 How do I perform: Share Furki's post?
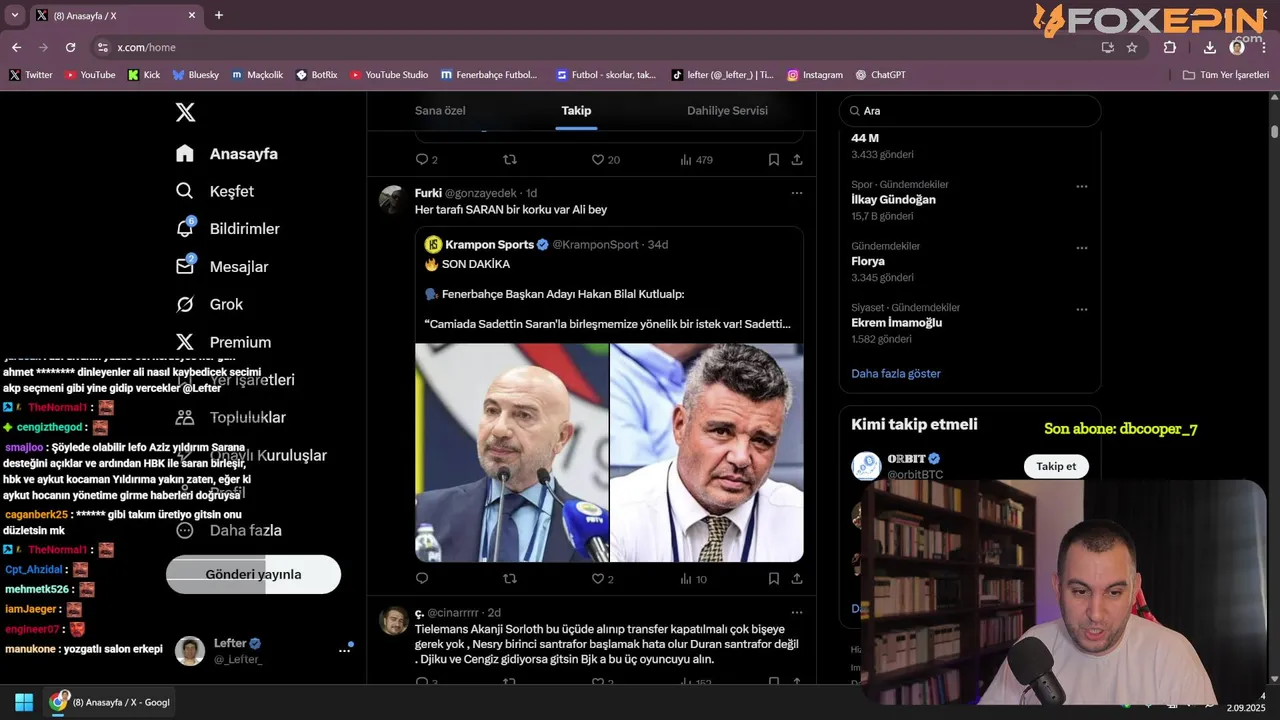point(797,578)
